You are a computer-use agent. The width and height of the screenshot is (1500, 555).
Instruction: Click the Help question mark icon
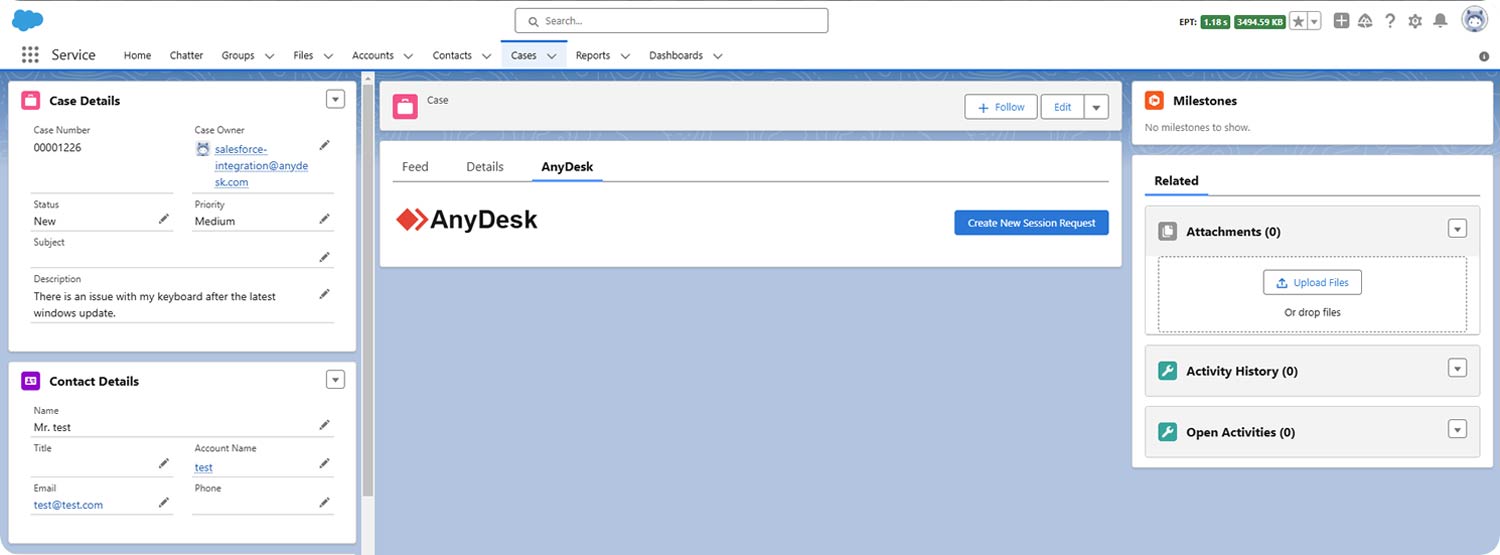1390,21
